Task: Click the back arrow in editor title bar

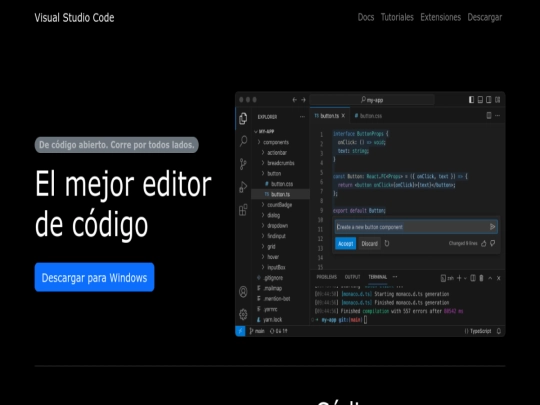Action: 294,100
